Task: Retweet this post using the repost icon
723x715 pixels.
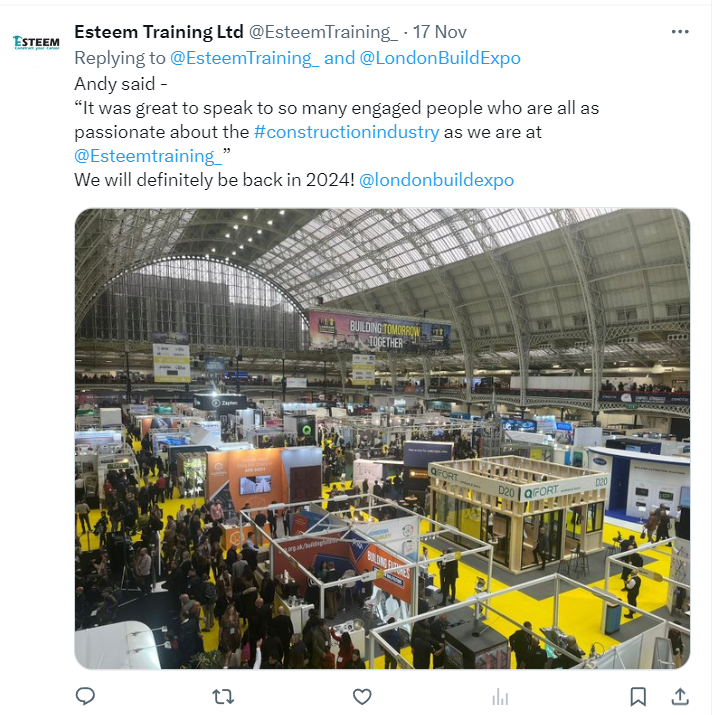Action: (x=223, y=696)
